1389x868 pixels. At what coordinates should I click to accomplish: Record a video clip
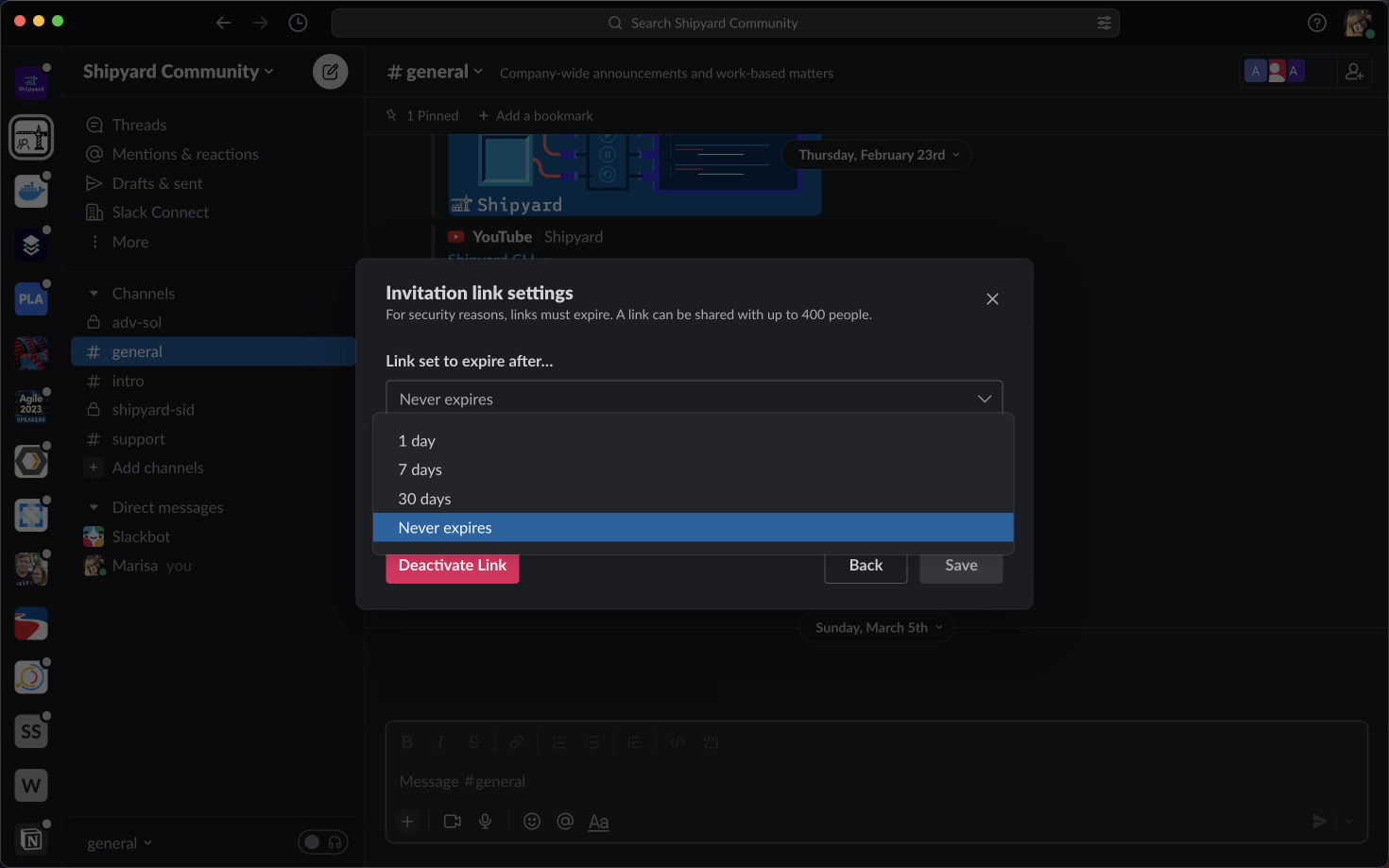point(453,822)
